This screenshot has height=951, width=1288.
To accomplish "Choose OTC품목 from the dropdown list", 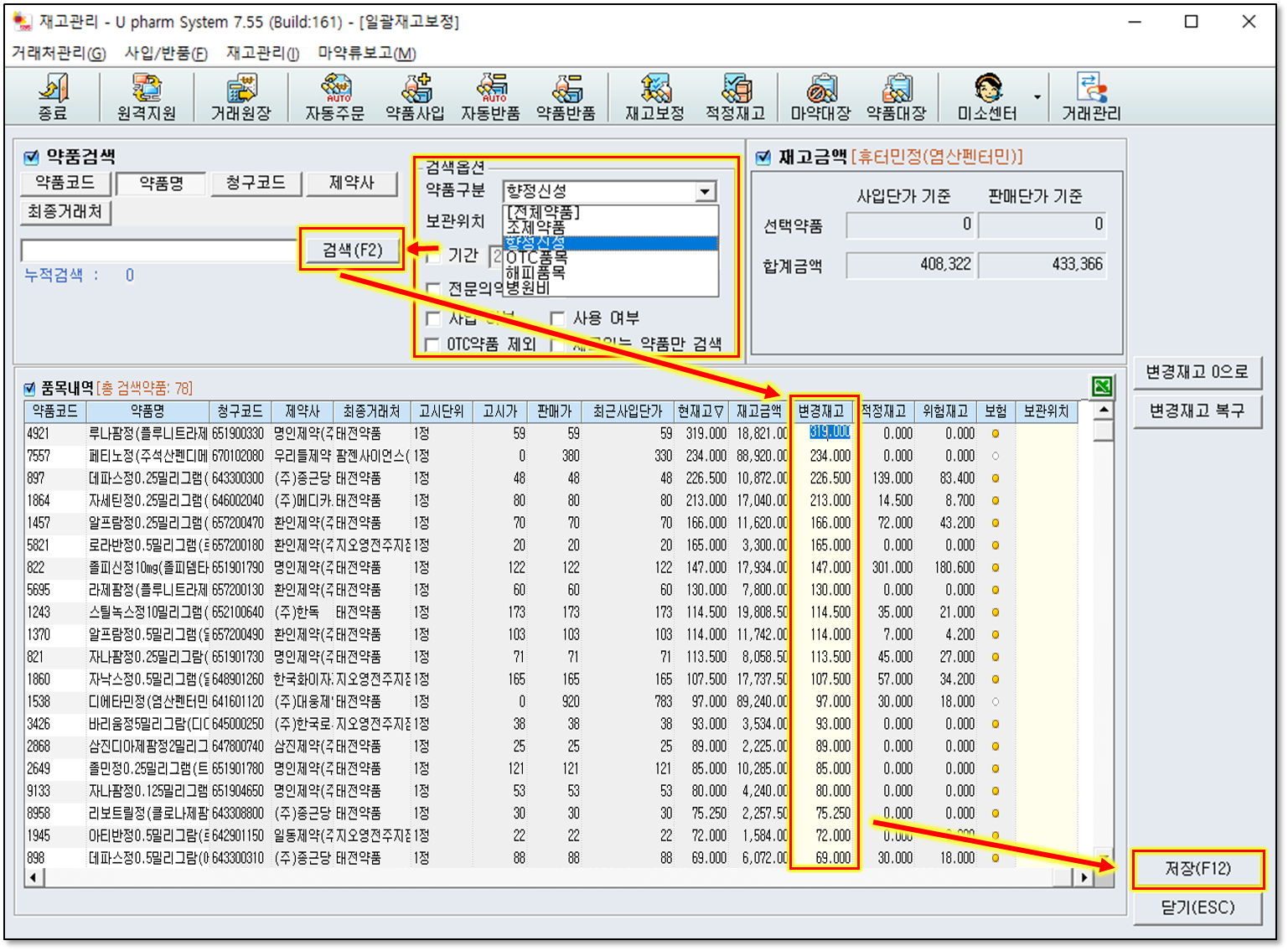I will [536, 258].
